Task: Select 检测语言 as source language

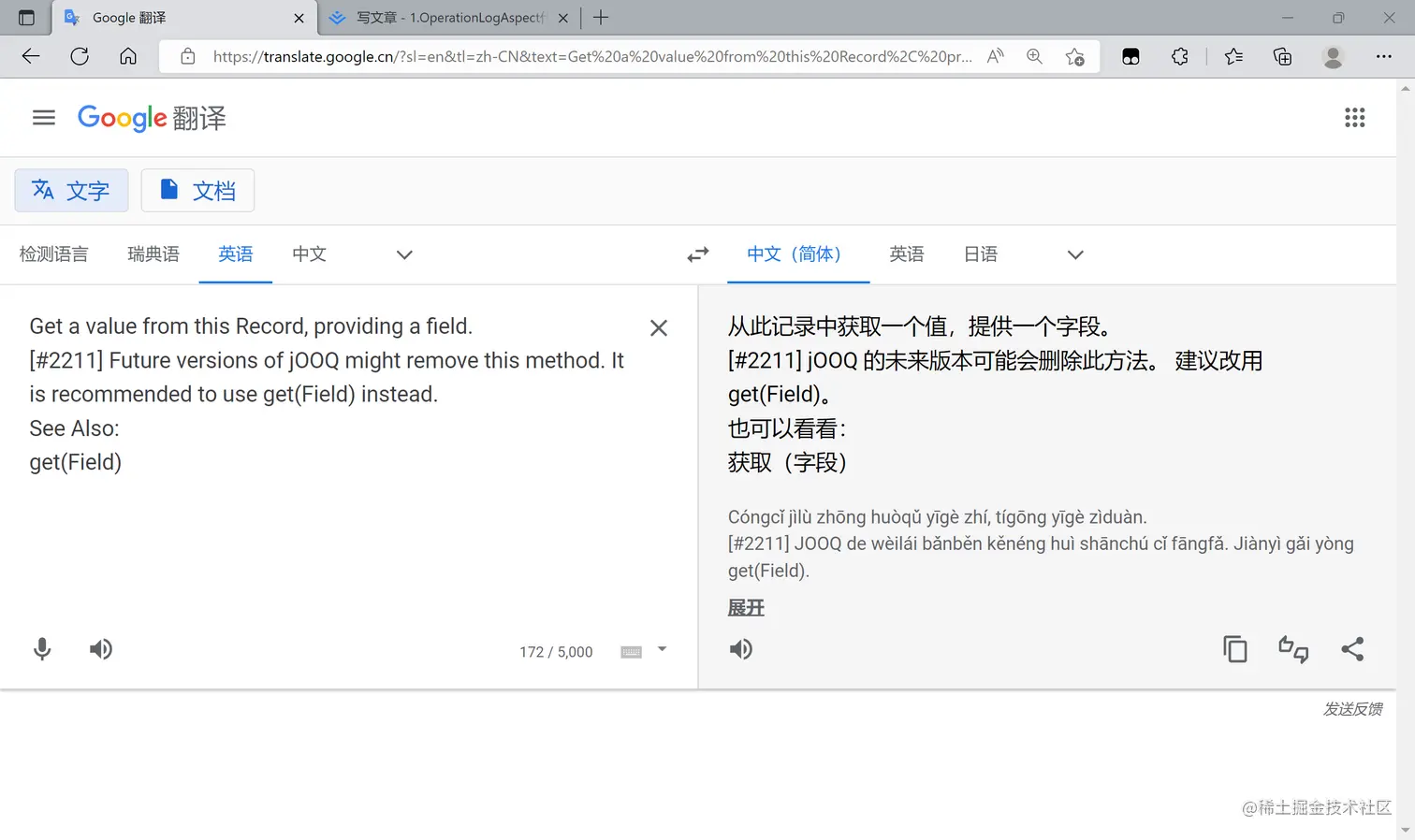Action: point(54,254)
